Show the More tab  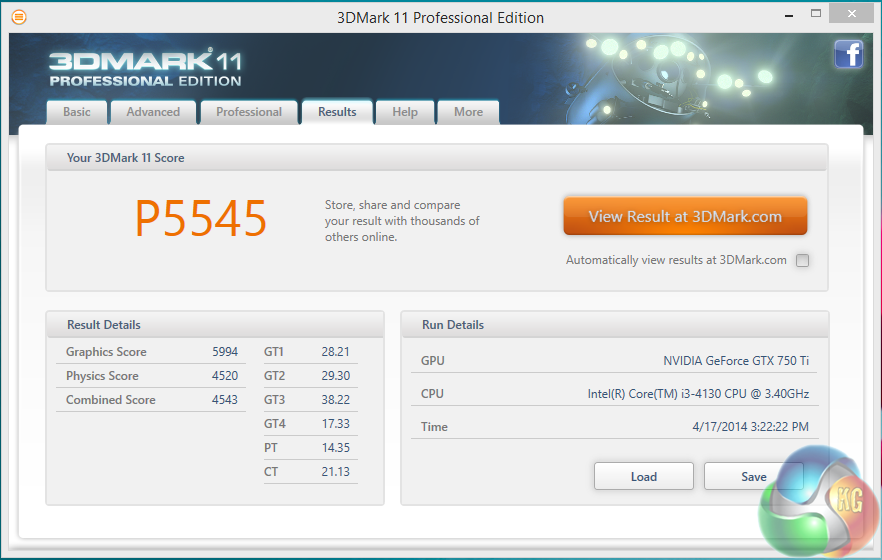tap(468, 112)
